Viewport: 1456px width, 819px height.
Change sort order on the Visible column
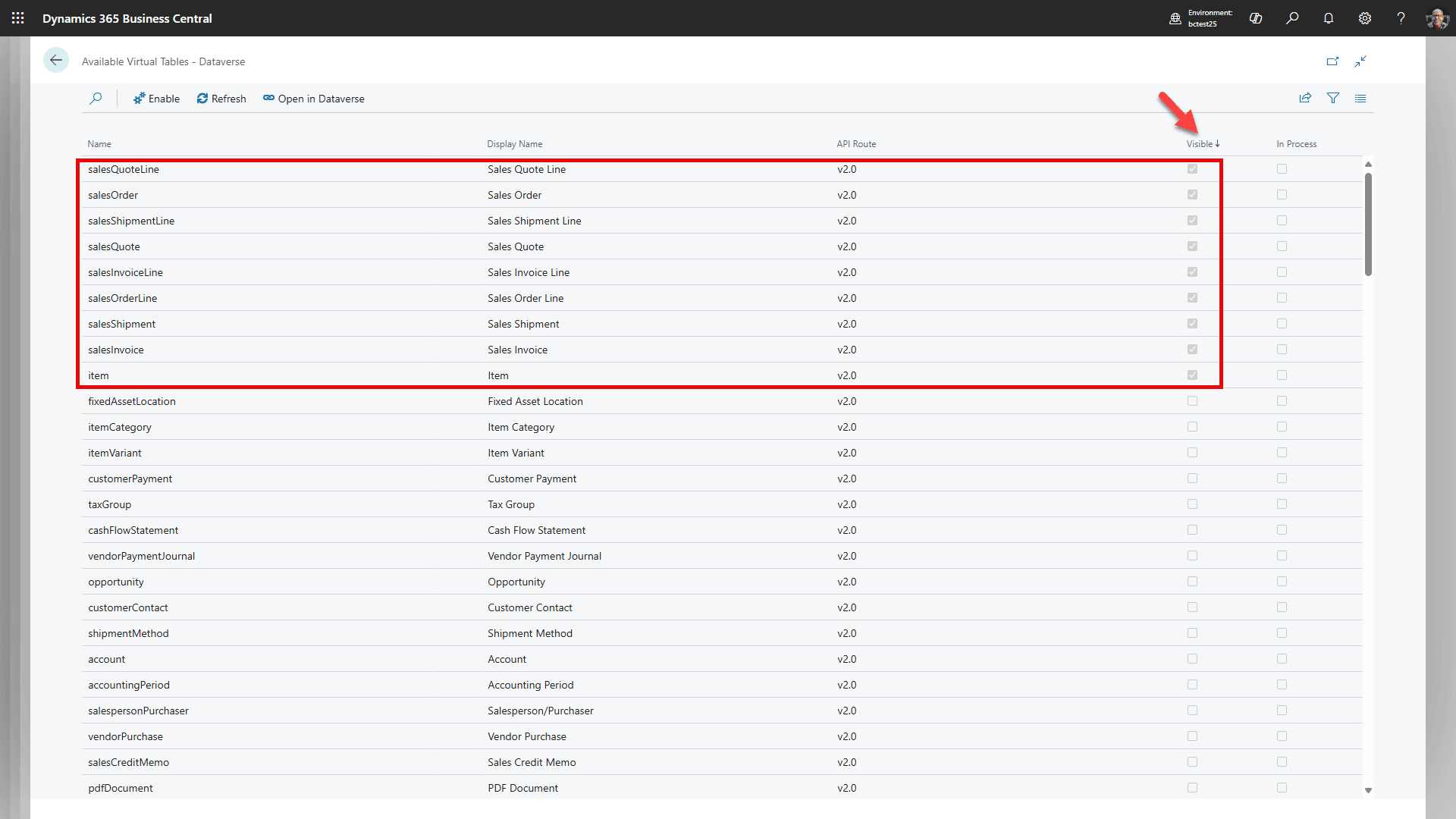coord(1202,143)
